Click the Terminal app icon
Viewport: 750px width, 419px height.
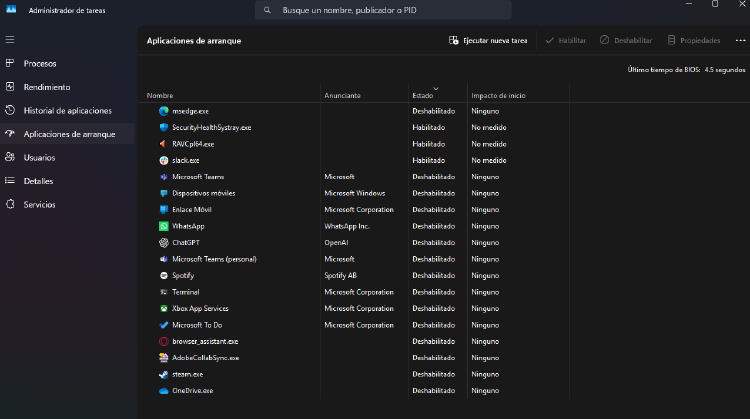pos(164,292)
